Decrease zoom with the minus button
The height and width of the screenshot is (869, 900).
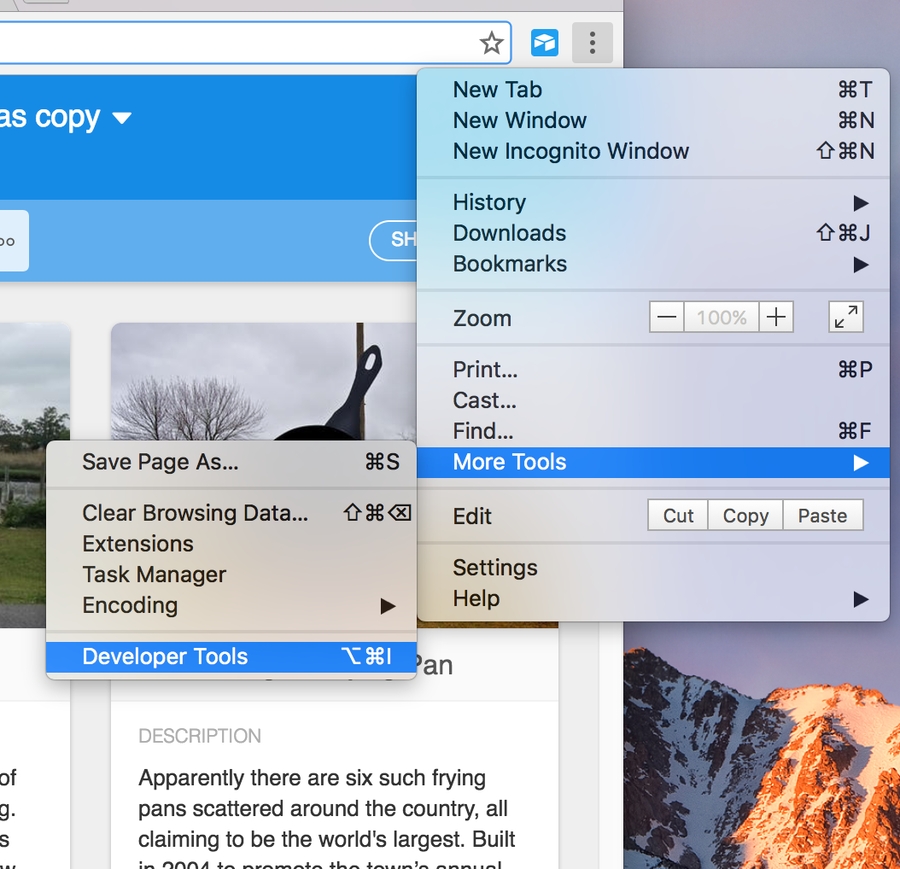(x=667, y=318)
